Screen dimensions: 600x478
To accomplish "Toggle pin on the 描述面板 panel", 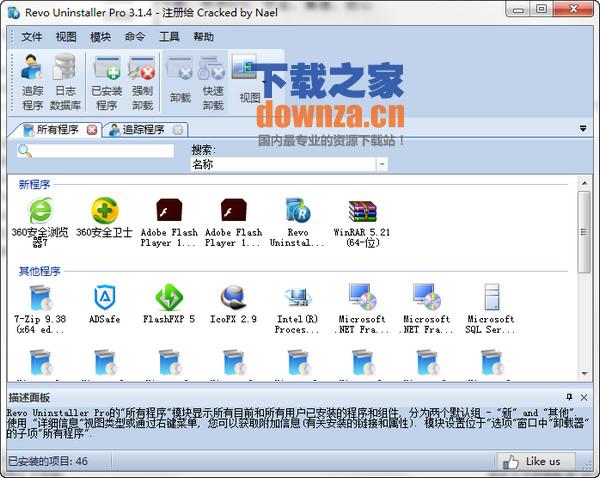I will [569, 397].
